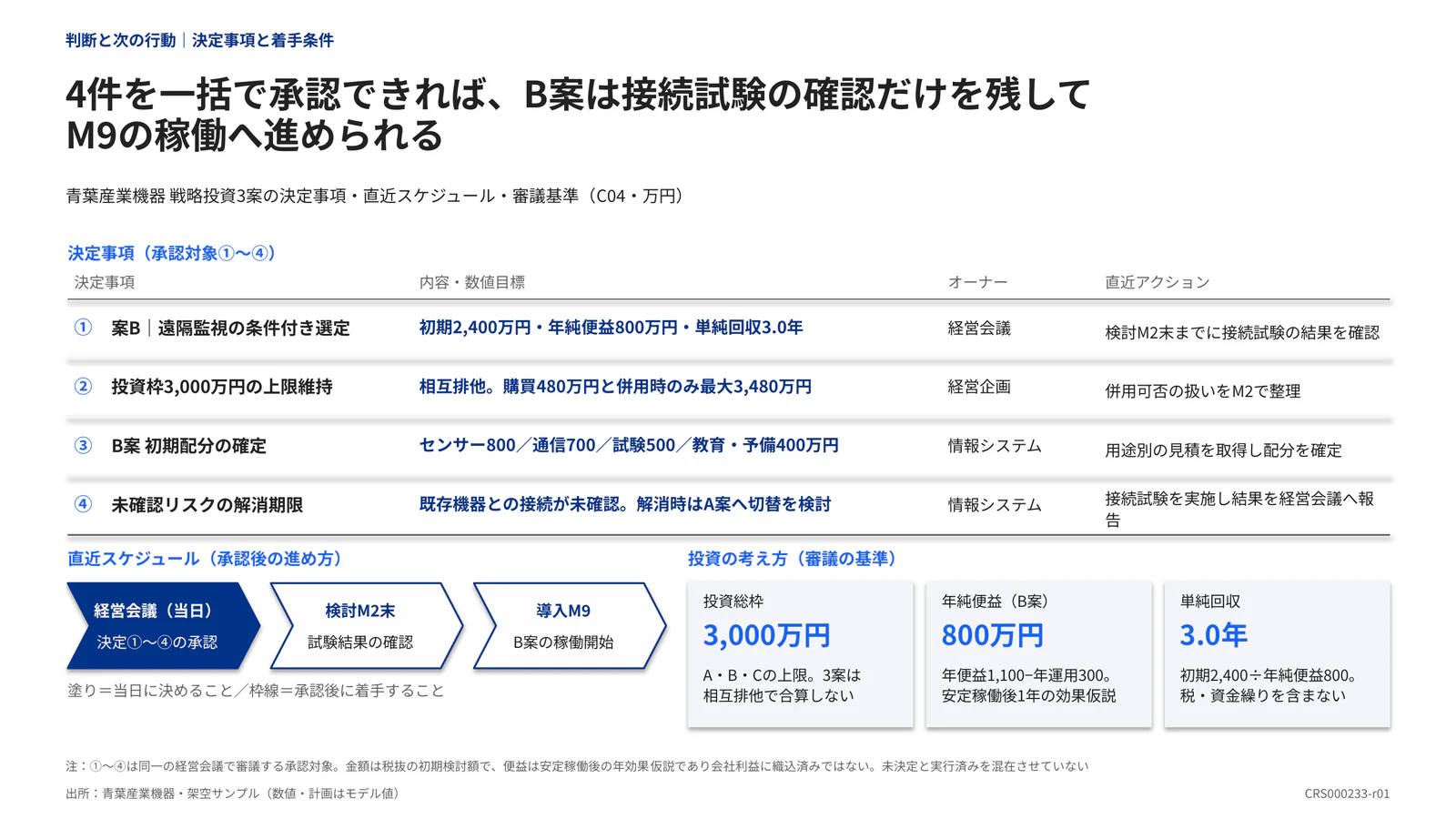The width and height of the screenshot is (1456, 819).
Task: Click the section heading 決定事項（承認対象①〜④）
Action: [172, 253]
